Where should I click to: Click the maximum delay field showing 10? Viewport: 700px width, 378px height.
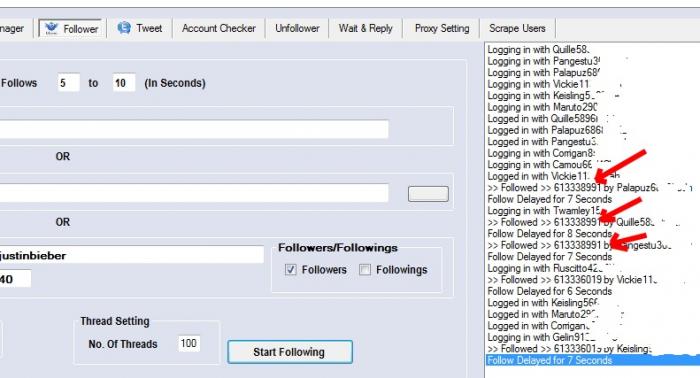tap(123, 83)
